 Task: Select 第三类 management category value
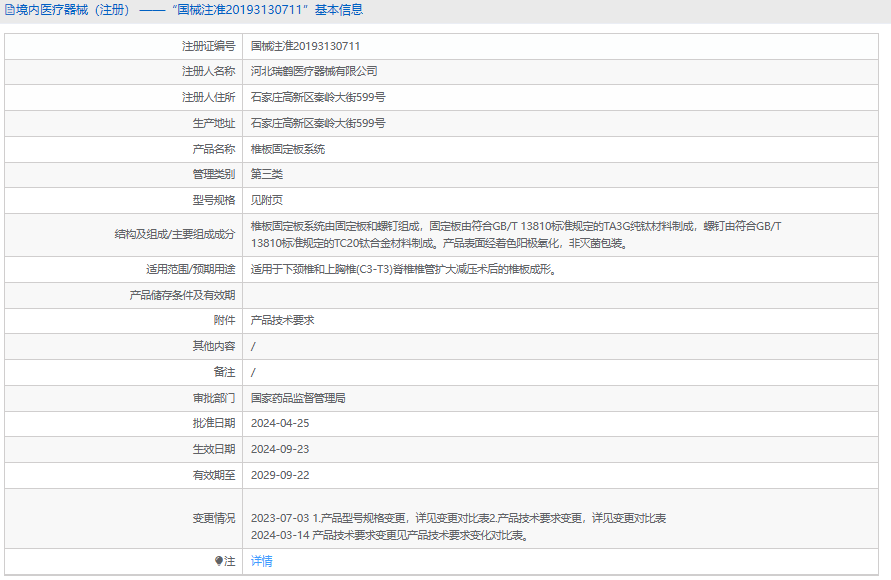(x=267, y=174)
